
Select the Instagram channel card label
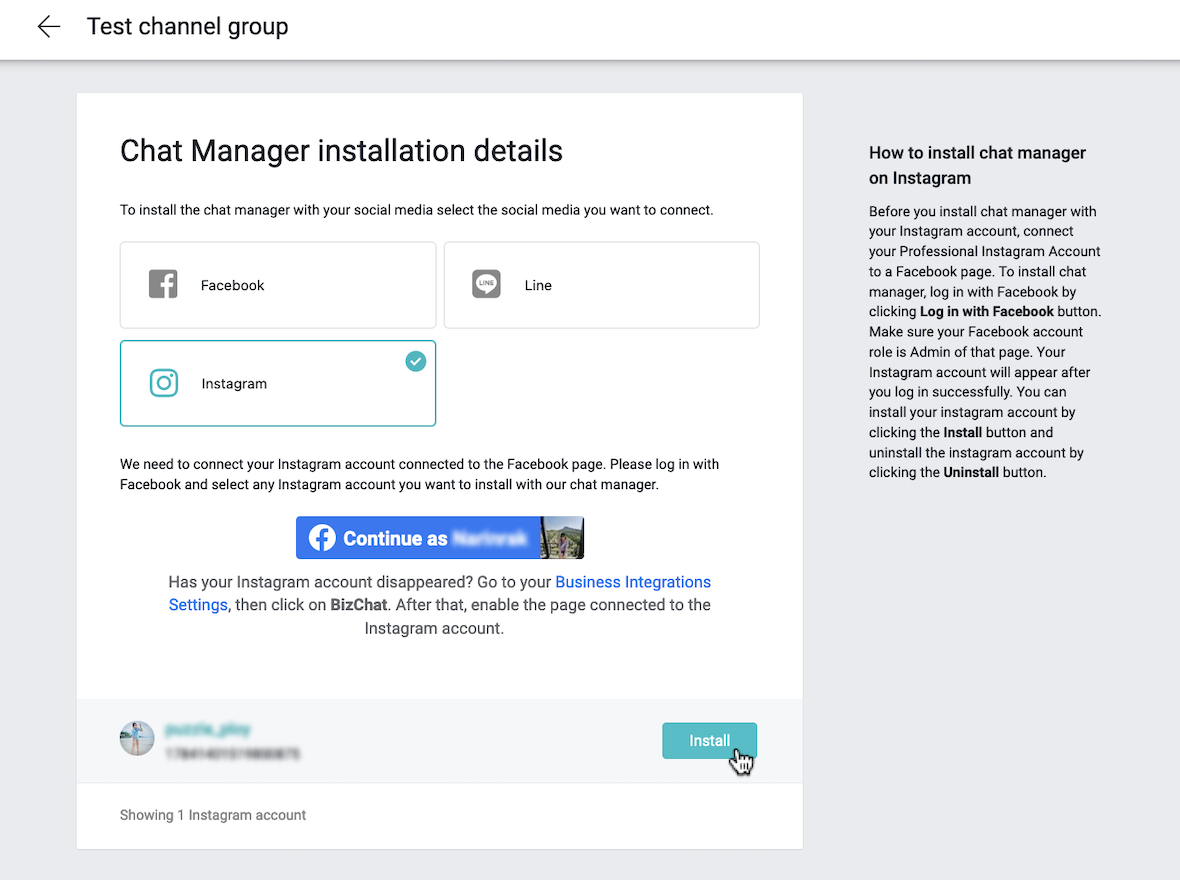pyautogui.click(x=234, y=384)
